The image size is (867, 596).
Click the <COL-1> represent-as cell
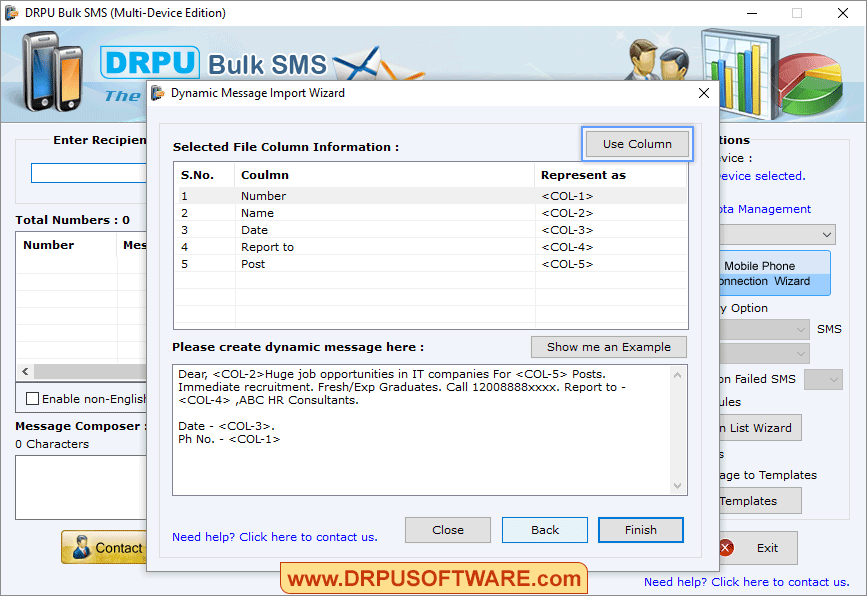pyautogui.click(x=567, y=196)
